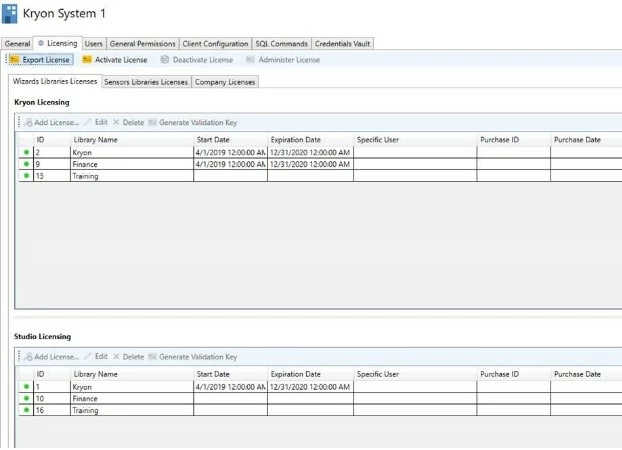This screenshot has width=622, height=450.
Task: Click Generate Validation Key icon in Kryon Licensing
Action: coord(152,122)
